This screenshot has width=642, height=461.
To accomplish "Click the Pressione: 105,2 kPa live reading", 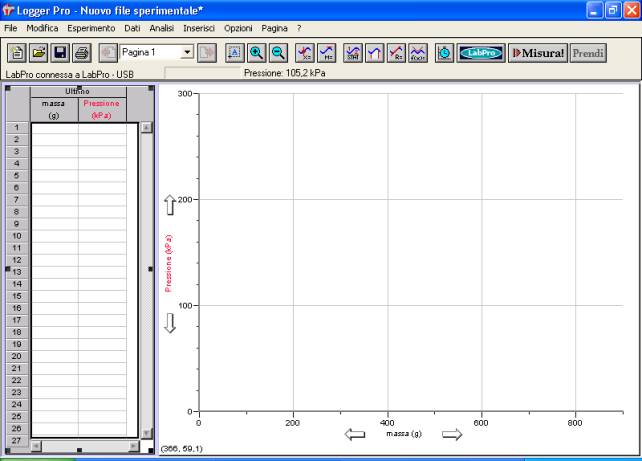I will pyautogui.click(x=285, y=73).
